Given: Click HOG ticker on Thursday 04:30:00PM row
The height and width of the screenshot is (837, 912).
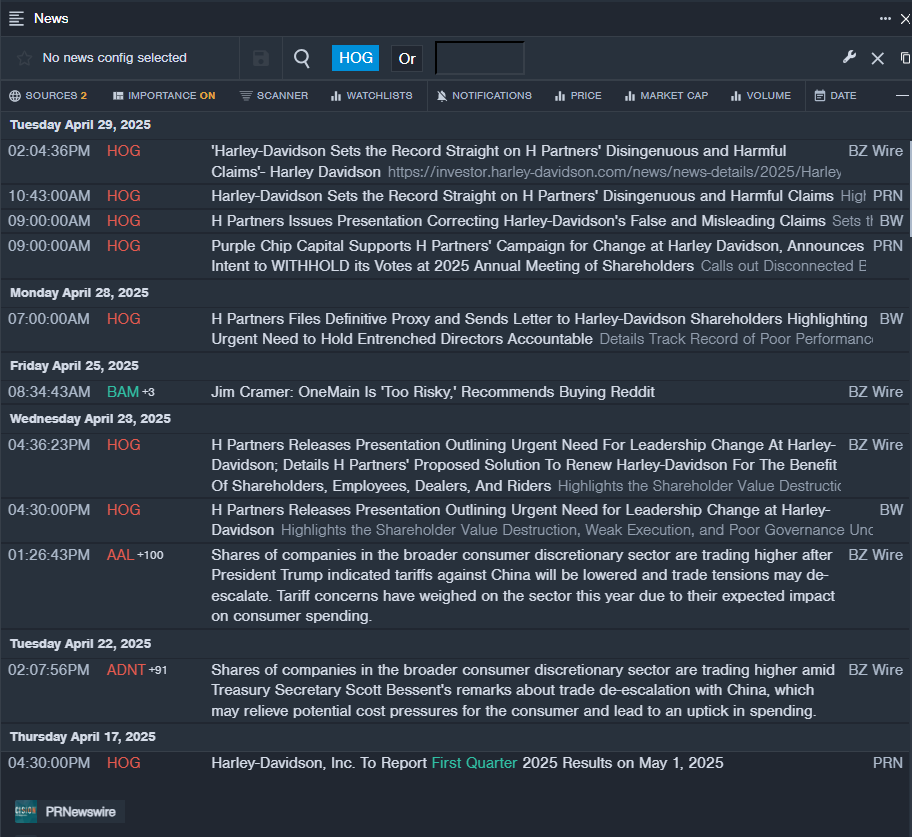Looking at the screenshot, I should click(x=124, y=763).
